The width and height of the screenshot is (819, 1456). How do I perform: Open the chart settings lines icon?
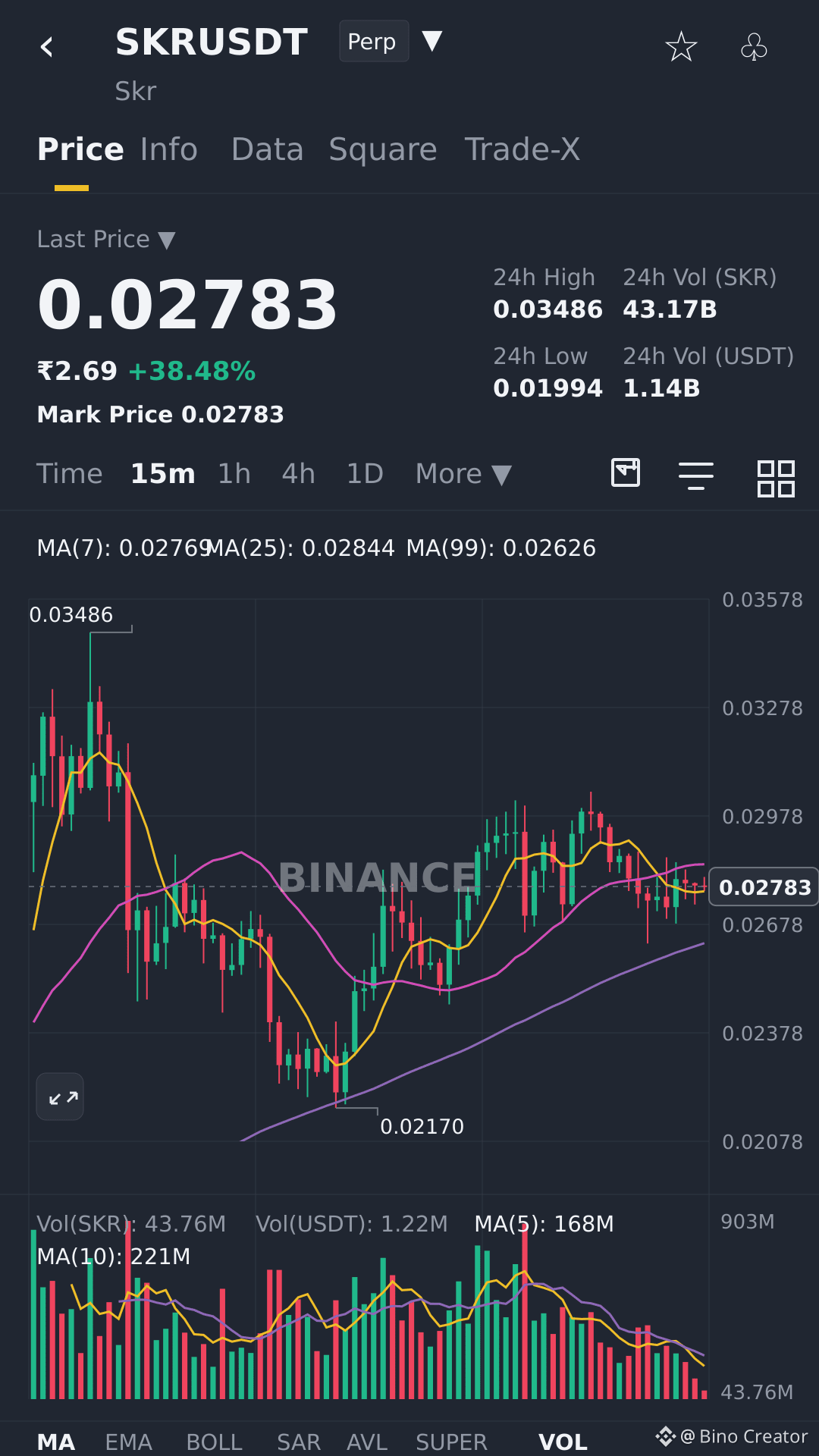pyautogui.click(x=696, y=476)
